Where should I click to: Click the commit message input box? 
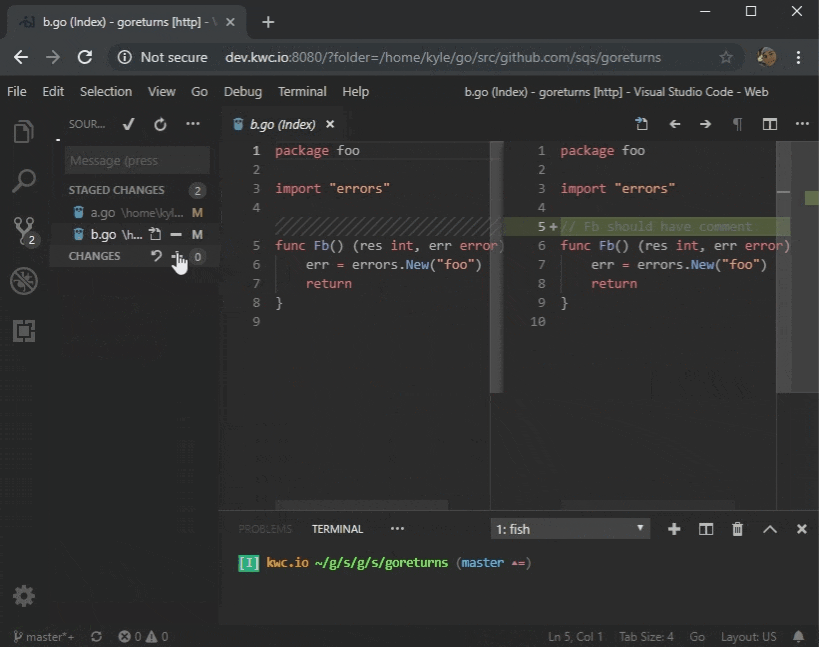[x=137, y=160]
